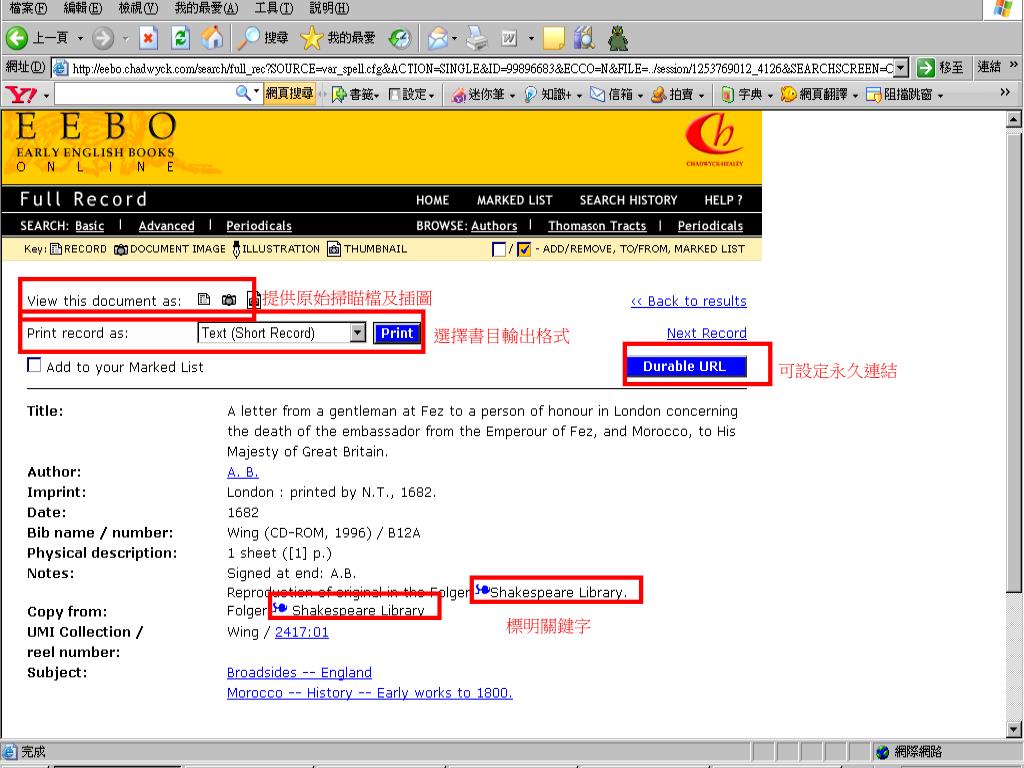This screenshot has width=1024, height=768.
Task: View this document as full record icon
Action: [204, 300]
